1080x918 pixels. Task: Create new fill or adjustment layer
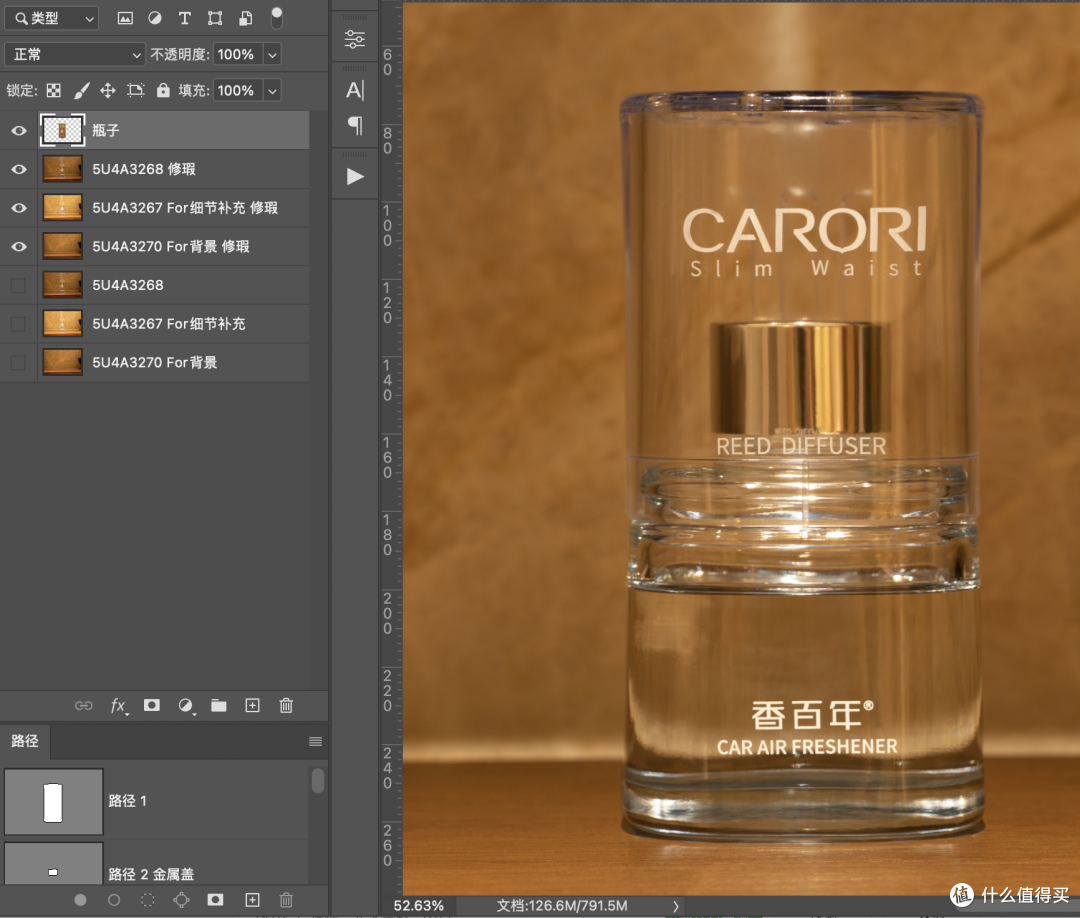(x=186, y=706)
